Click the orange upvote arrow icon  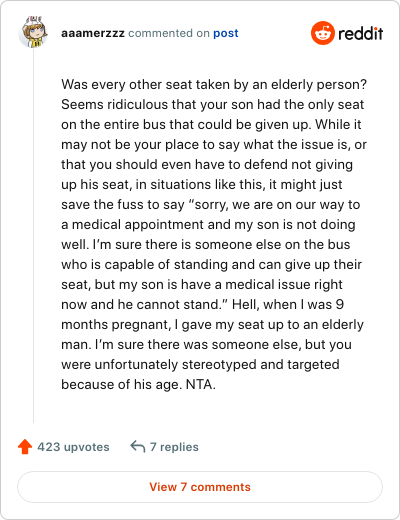tap(25, 447)
